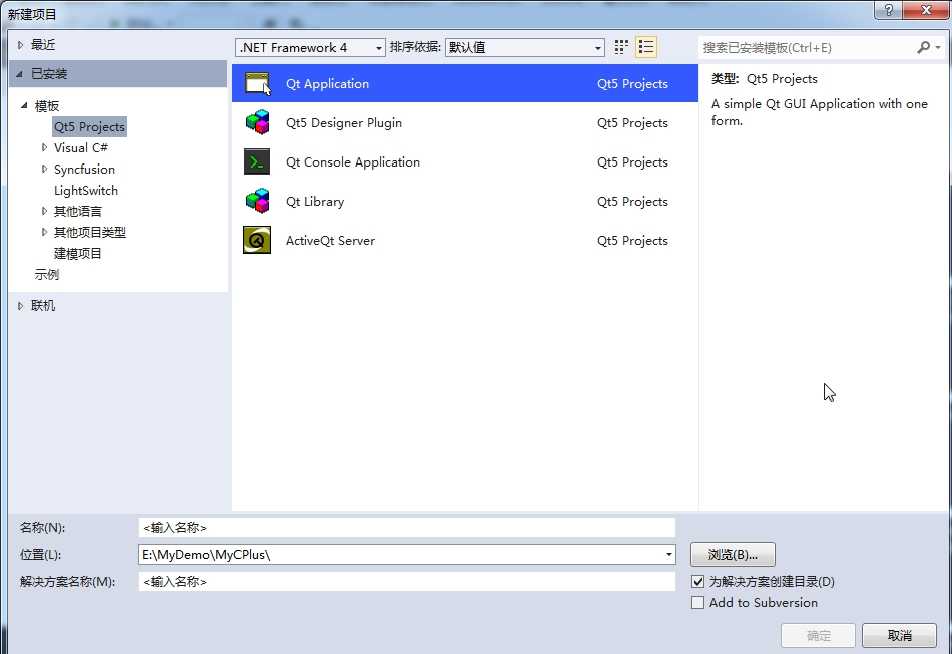Open the dialog help question mark
The height and width of the screenshot is (654, 952).
[888, 10]
